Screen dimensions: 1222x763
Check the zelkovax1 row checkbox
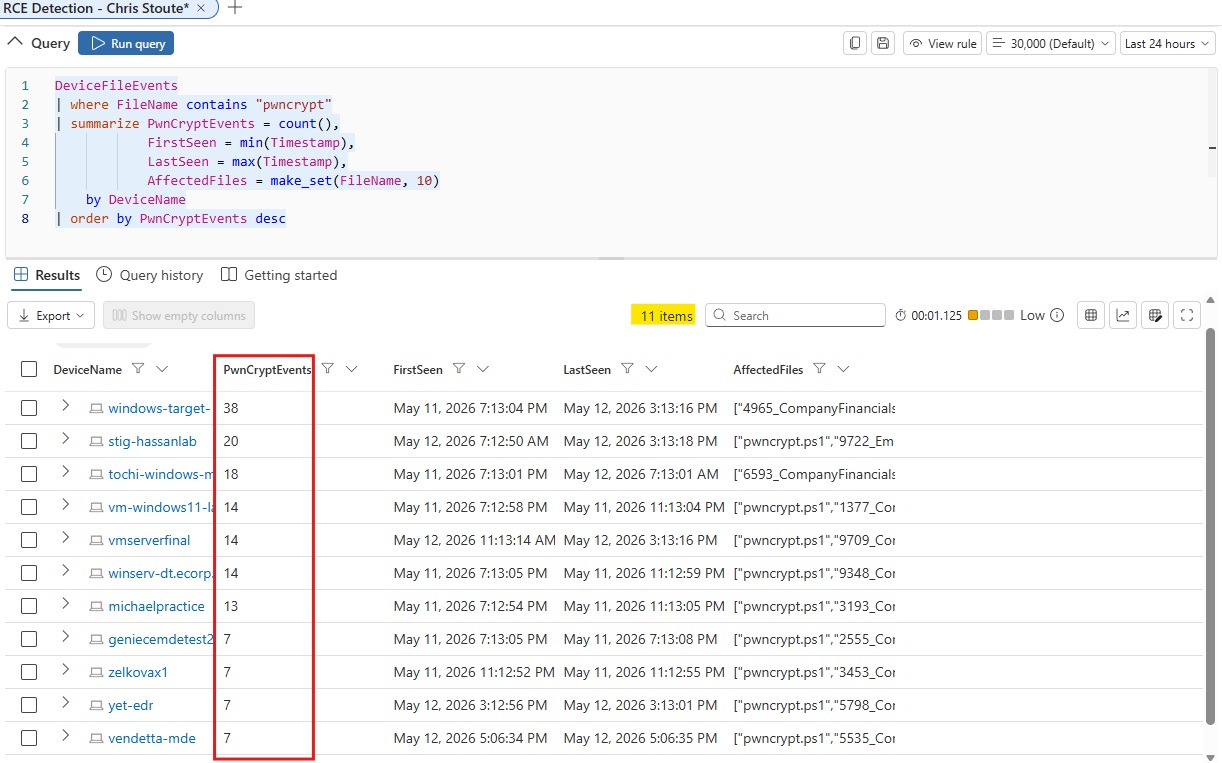click(x=29, y=672)
